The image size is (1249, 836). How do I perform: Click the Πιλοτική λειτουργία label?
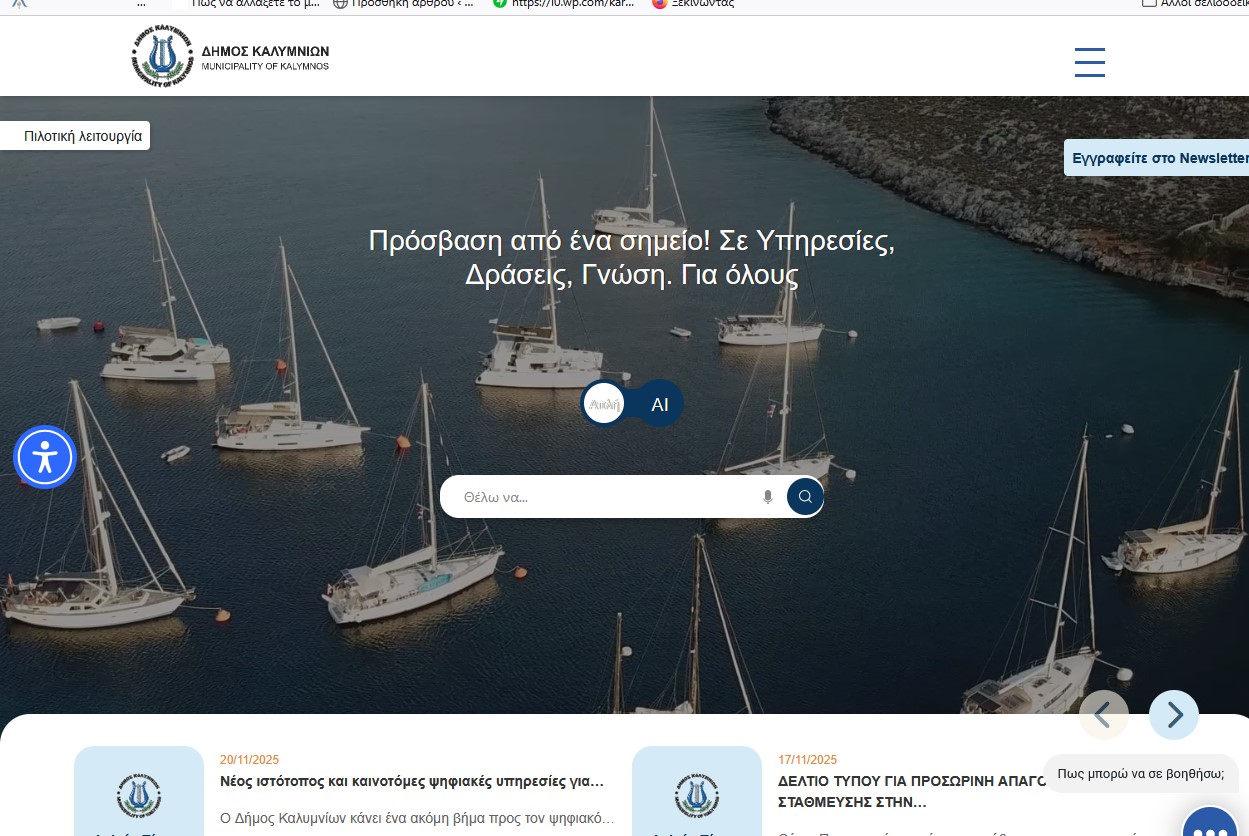click(x=82, y=136)
